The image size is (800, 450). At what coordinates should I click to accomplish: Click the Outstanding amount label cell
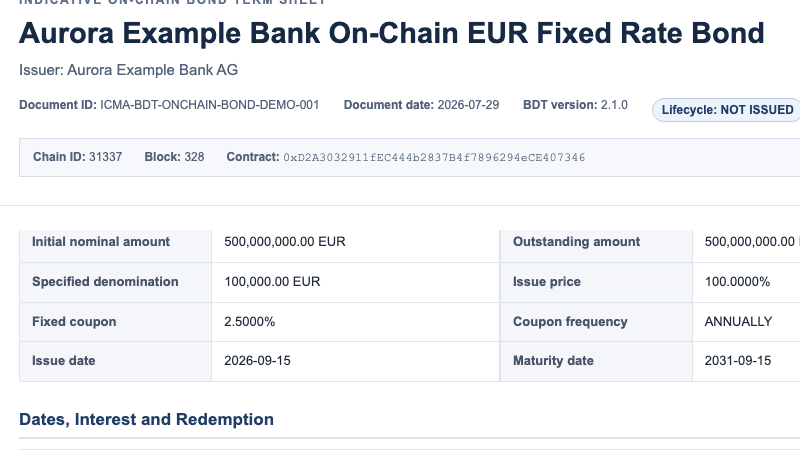[596, 242]
